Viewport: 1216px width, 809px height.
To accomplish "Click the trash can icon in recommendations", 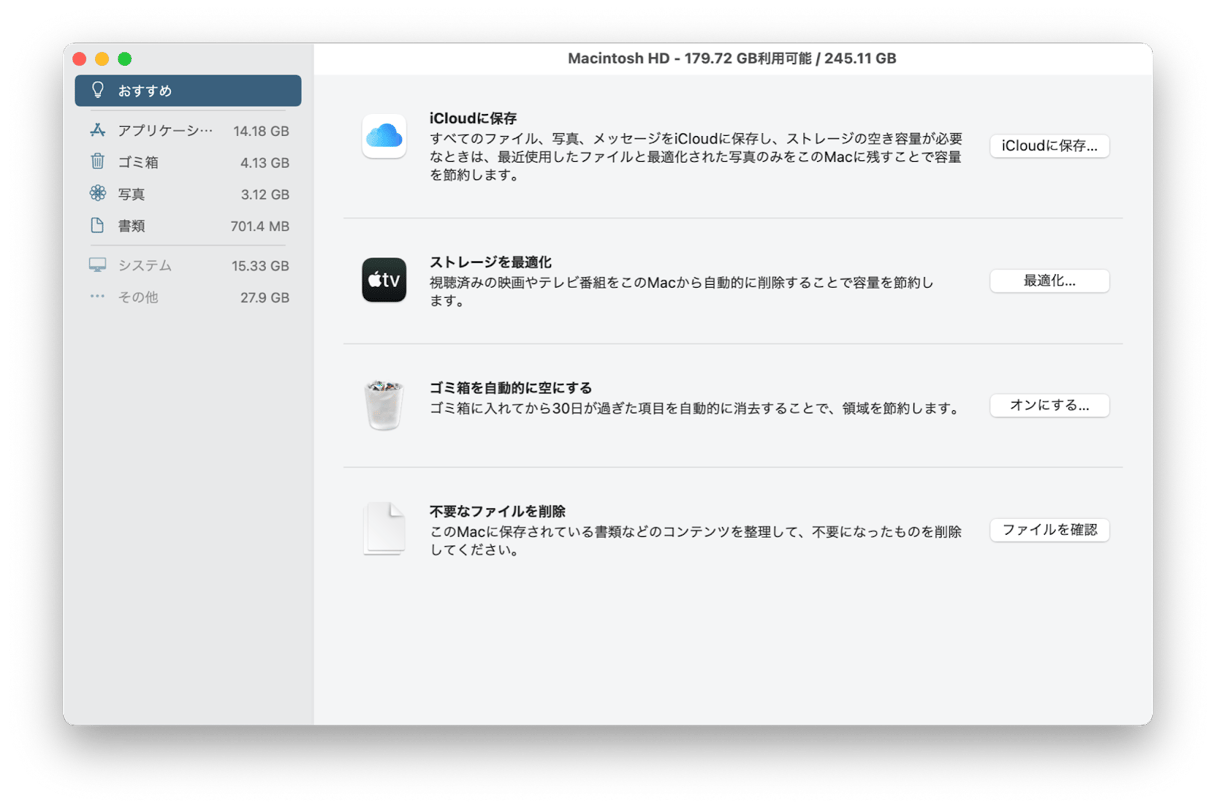I will (x=384, y=404).
